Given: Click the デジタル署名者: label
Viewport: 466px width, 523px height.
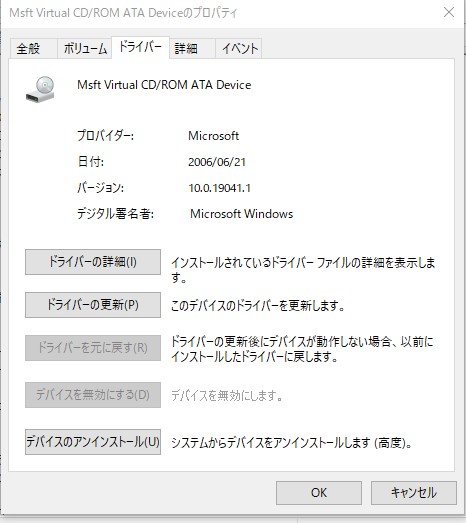Looking at the screenshot, I should [x=115, y=214].
